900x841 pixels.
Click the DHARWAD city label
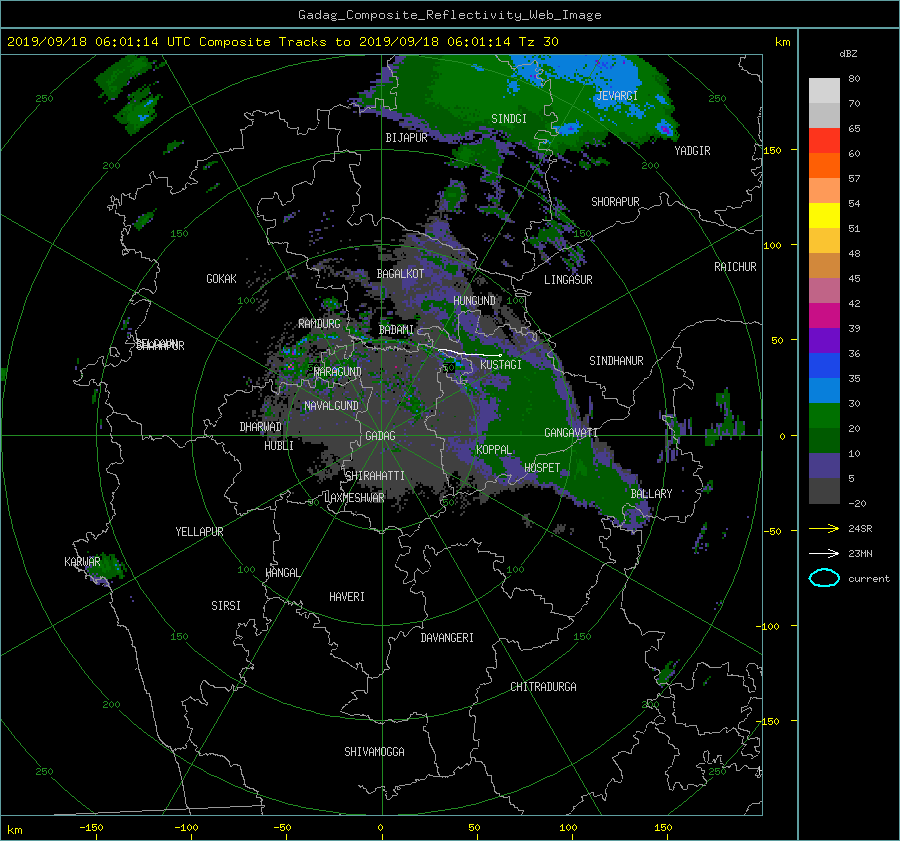pyautogui.click(x=260, y=427)
